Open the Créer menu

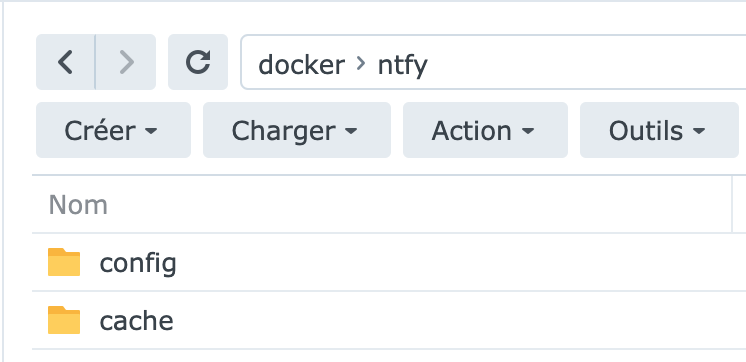click(x=113, y=130)
